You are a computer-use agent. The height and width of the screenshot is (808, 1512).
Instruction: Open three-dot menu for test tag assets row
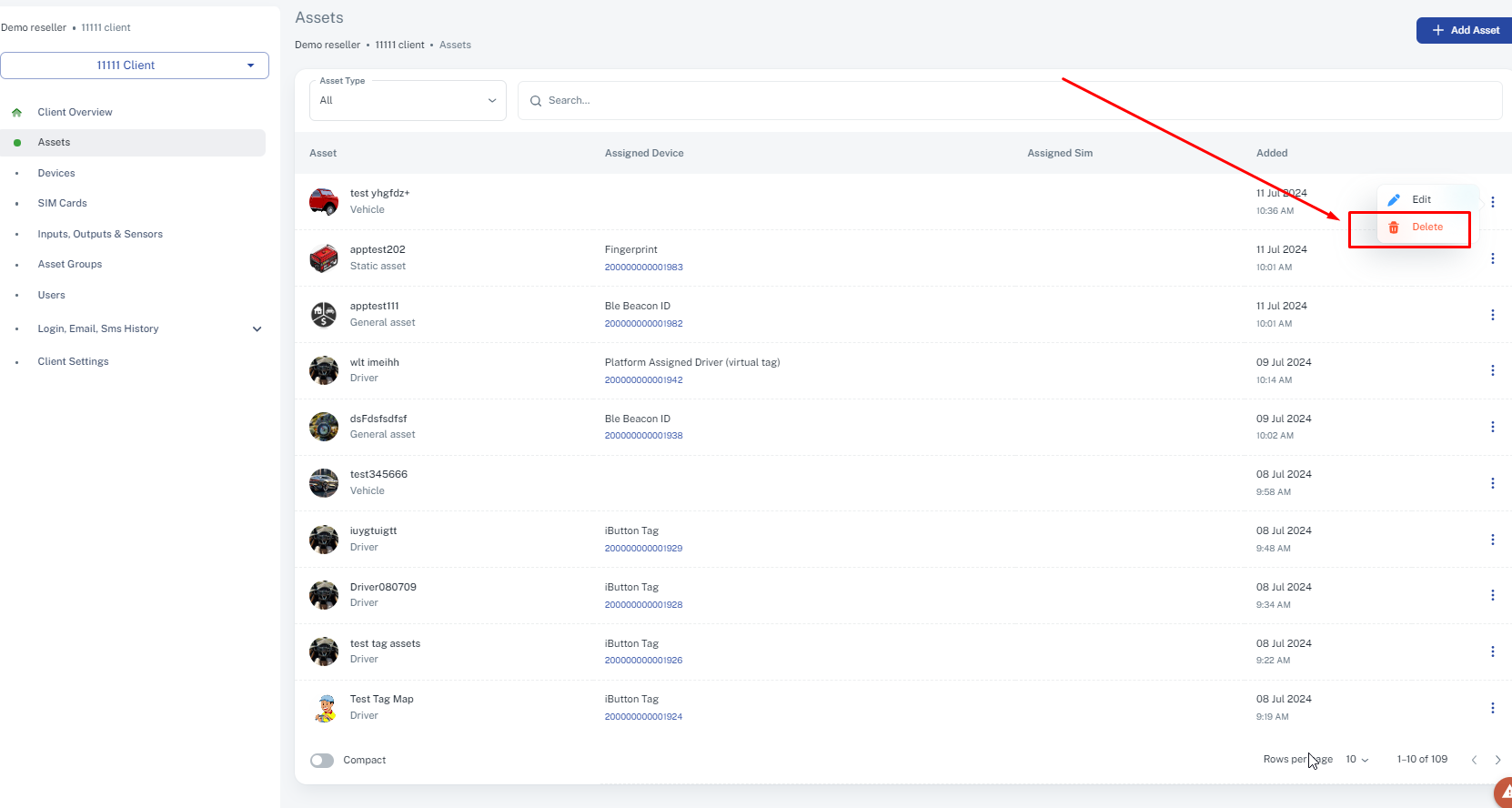pos(1492,651)
